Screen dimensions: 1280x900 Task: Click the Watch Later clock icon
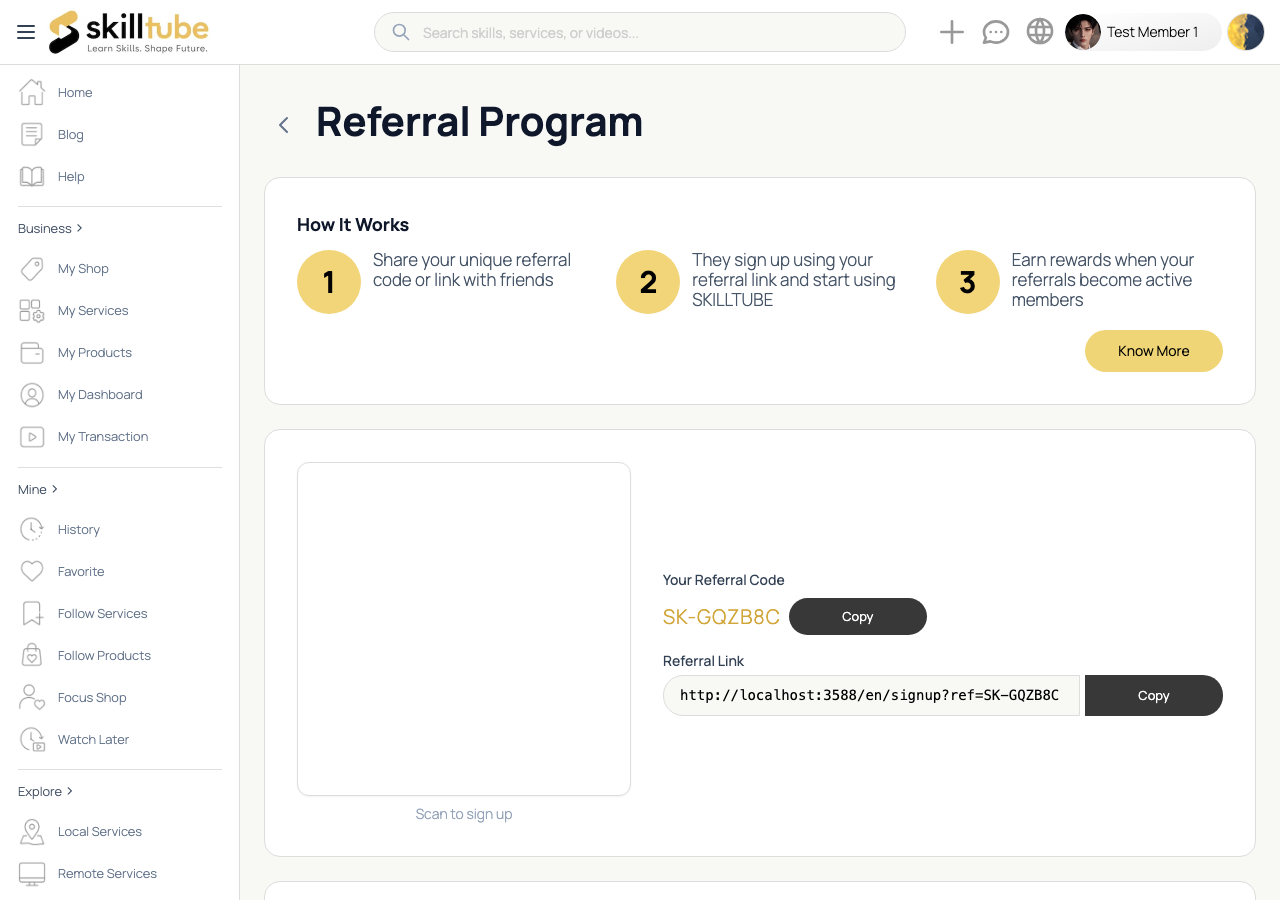[32, 739]
